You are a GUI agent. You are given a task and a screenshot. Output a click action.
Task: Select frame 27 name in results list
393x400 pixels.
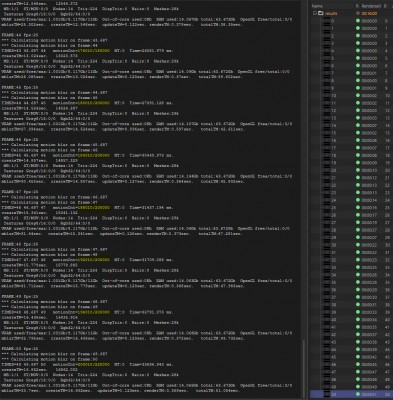click(334, 222)
